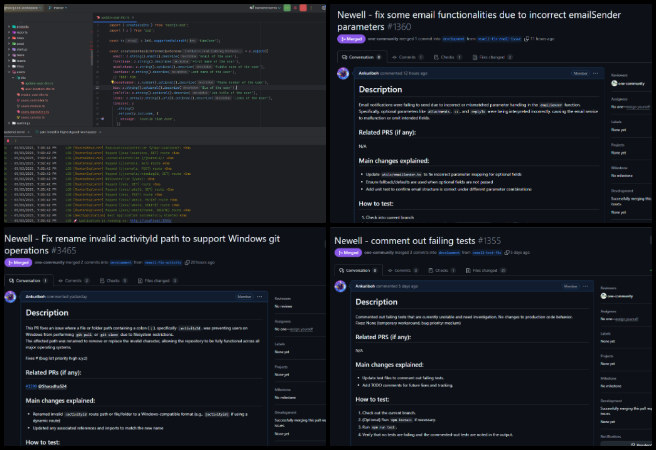Viewport: 656px width, 450px height.
Task: Expand the settings folder in the project tree
Action: 9,123
